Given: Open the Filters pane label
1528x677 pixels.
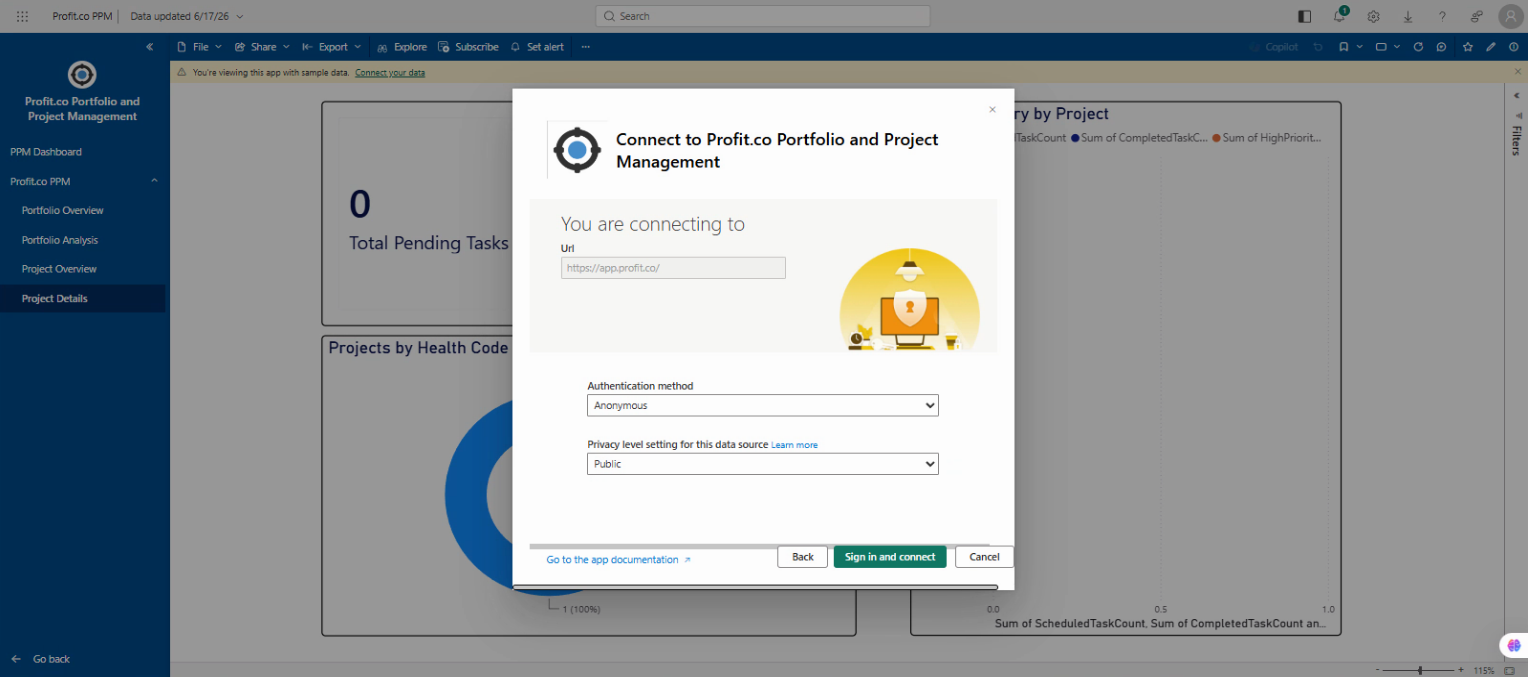Looking at the screenshot, I should 1516,141.
